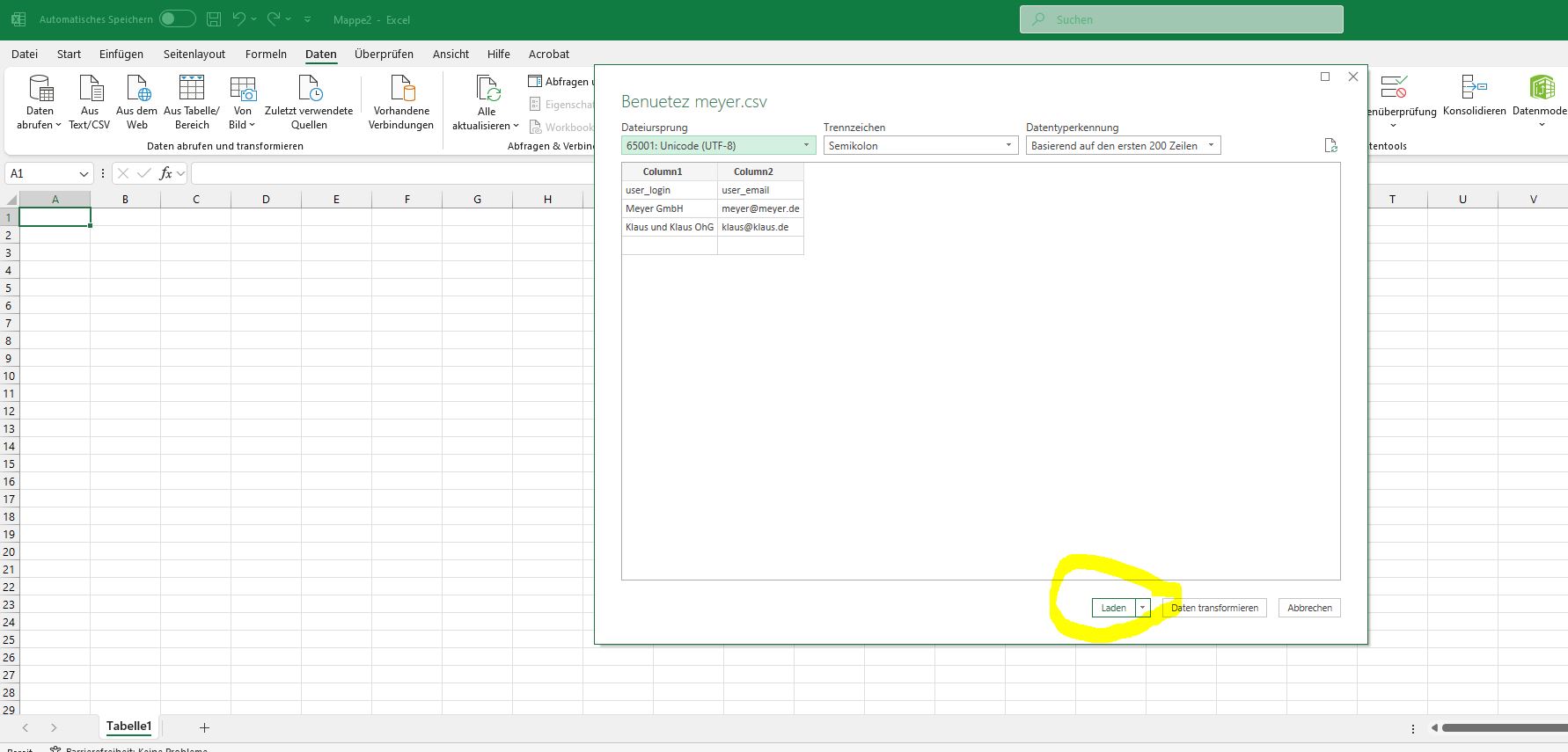The width and height of the screenshot is (1568, 752).
Task: Click Daten transformieren button
Action: [x=1214, y=608]
